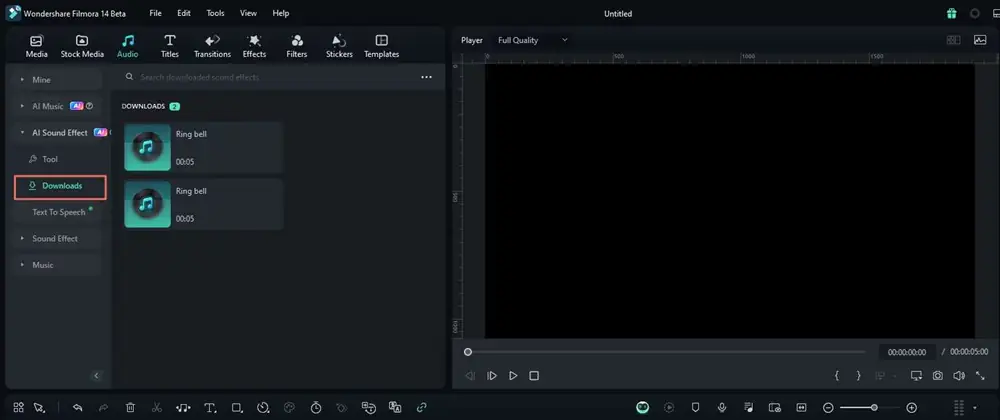Open the Help menu
Viewport: 1000px width, 420px height.
tap(281, 13)
